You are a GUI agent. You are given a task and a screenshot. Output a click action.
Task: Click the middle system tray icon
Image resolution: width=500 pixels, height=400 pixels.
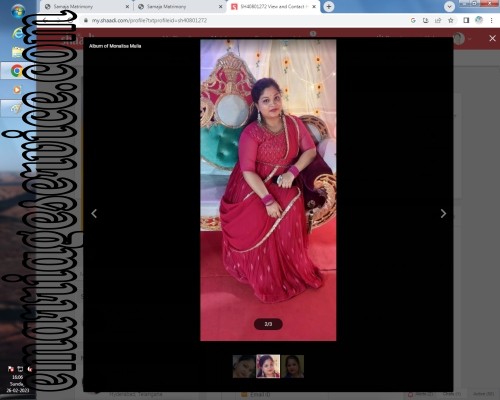(20, 369)
